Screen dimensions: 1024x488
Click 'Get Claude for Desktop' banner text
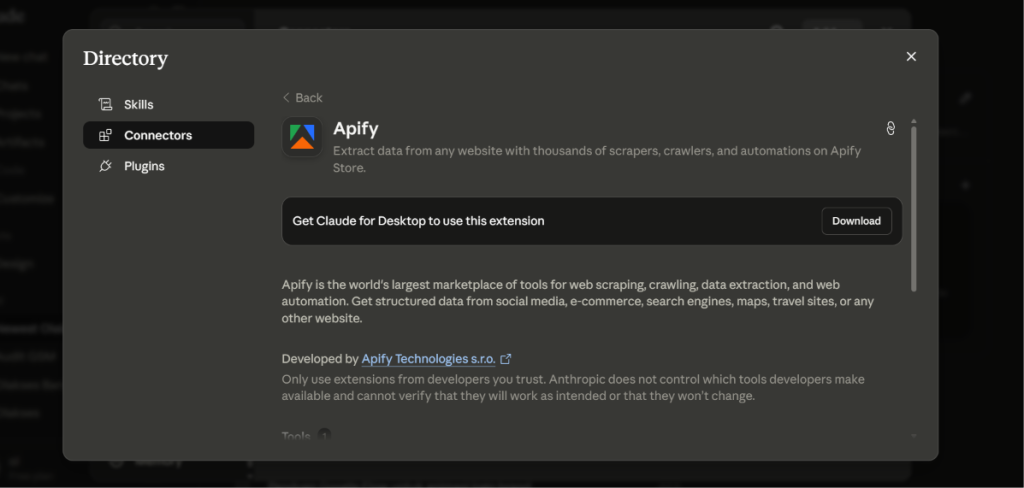pyautogui.click(x=418, y=221)
